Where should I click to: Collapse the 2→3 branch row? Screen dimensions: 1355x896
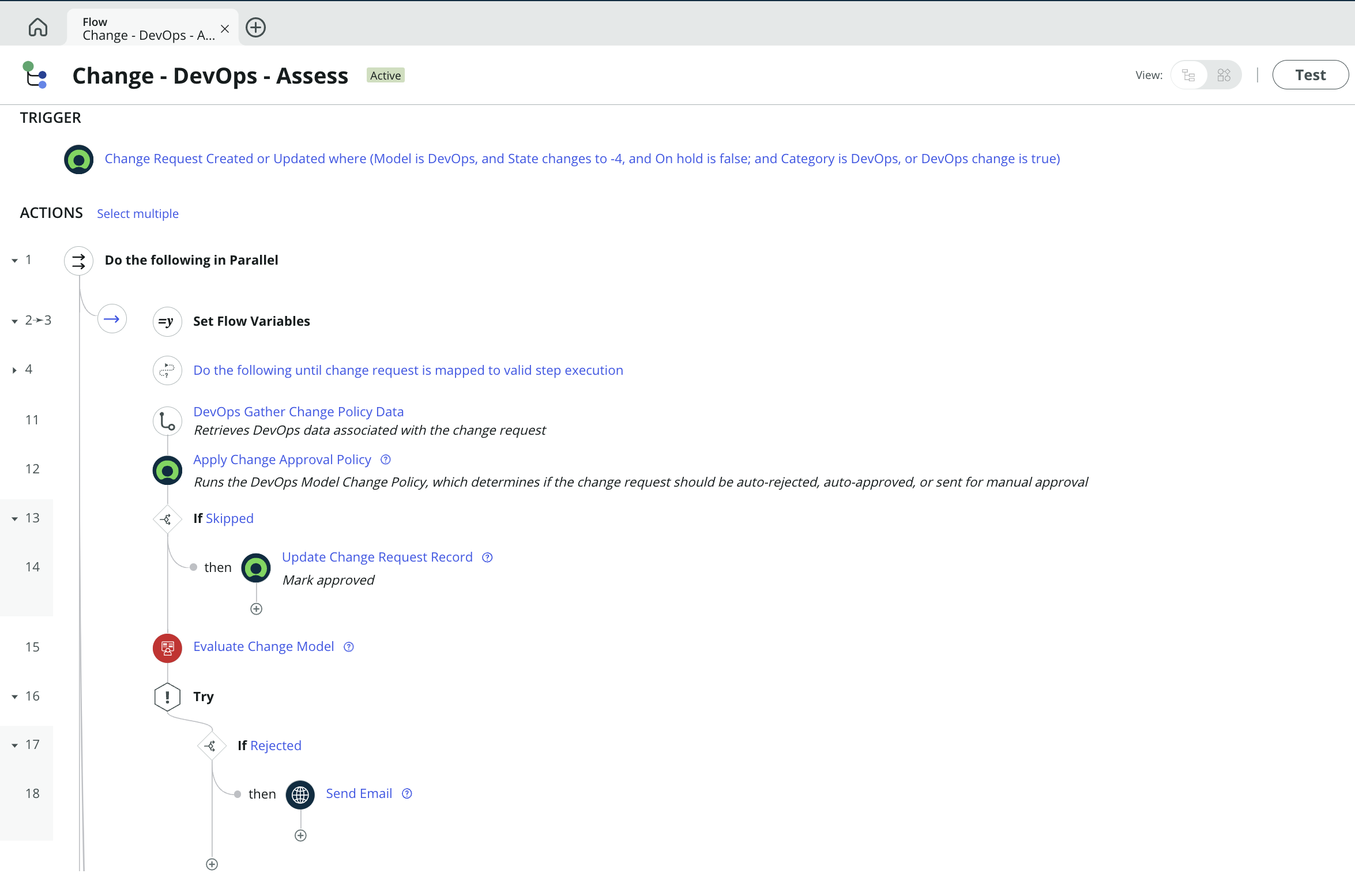(14, 321)
